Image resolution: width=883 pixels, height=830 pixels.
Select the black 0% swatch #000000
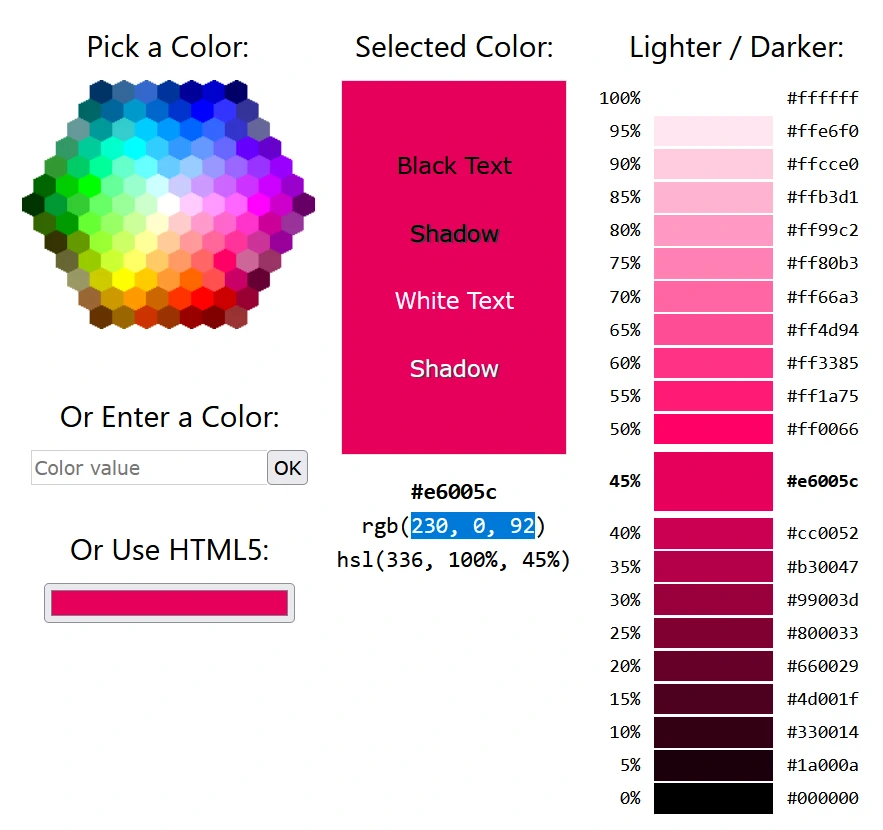click(x=713, y=798)
